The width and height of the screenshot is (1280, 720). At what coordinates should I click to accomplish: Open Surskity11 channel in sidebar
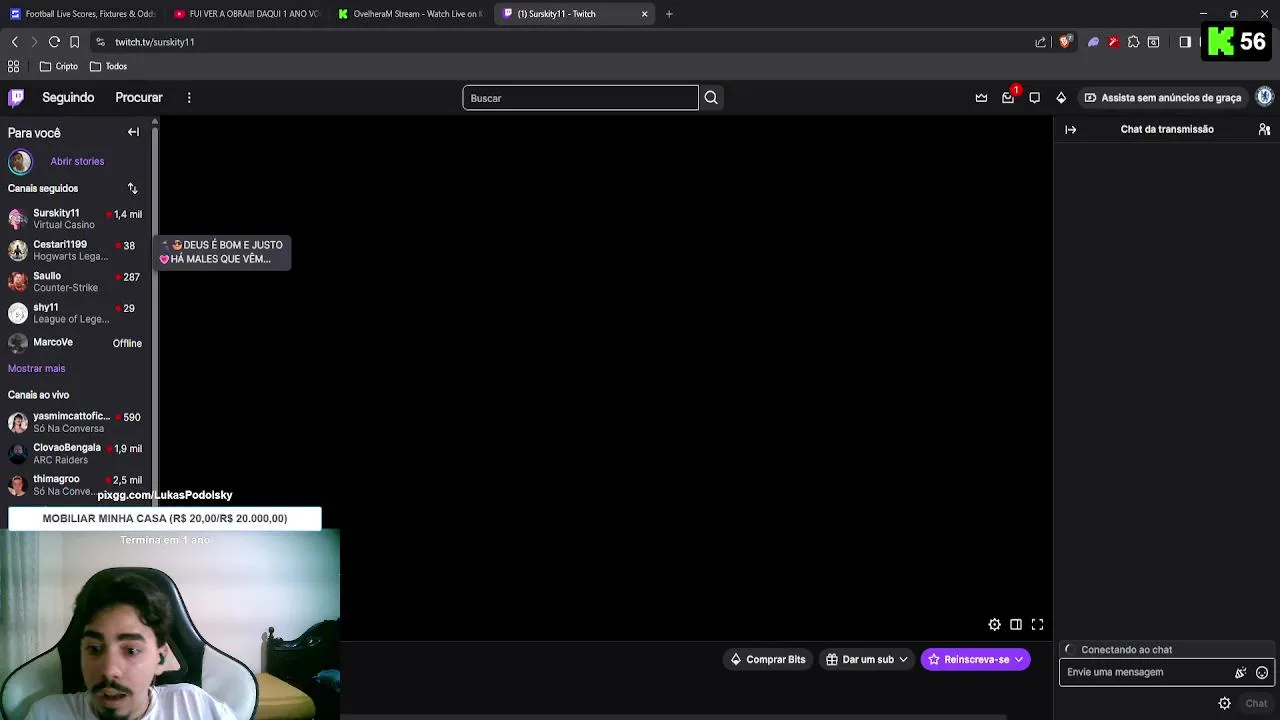pyautogui.click(x=76, y=219)
